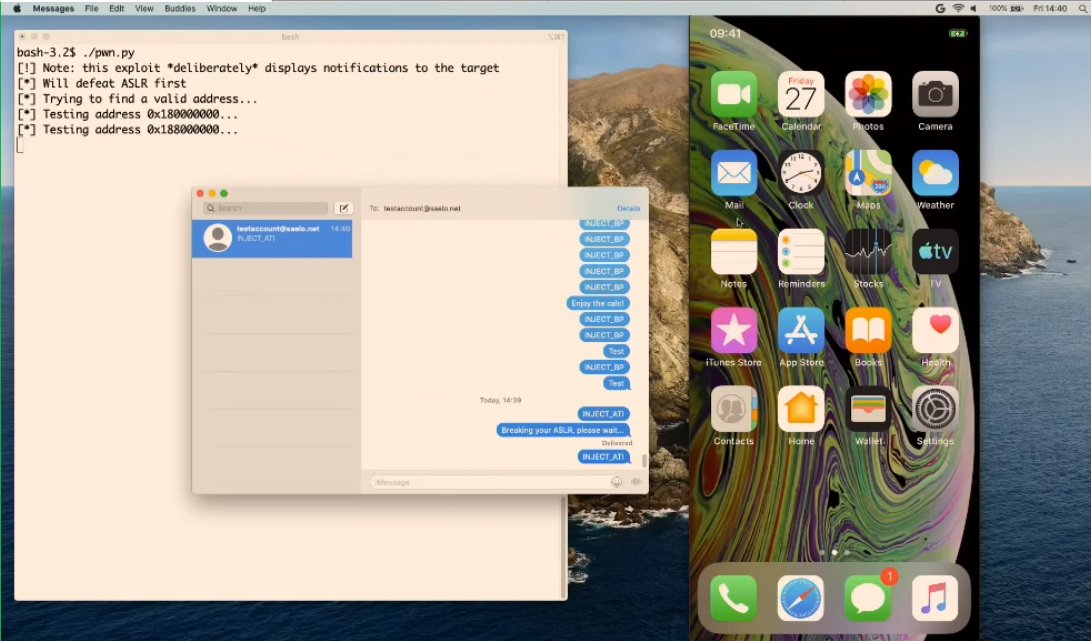Open the Clock app icon
This screenshot has height=641, width=1091.
[801, 173]
